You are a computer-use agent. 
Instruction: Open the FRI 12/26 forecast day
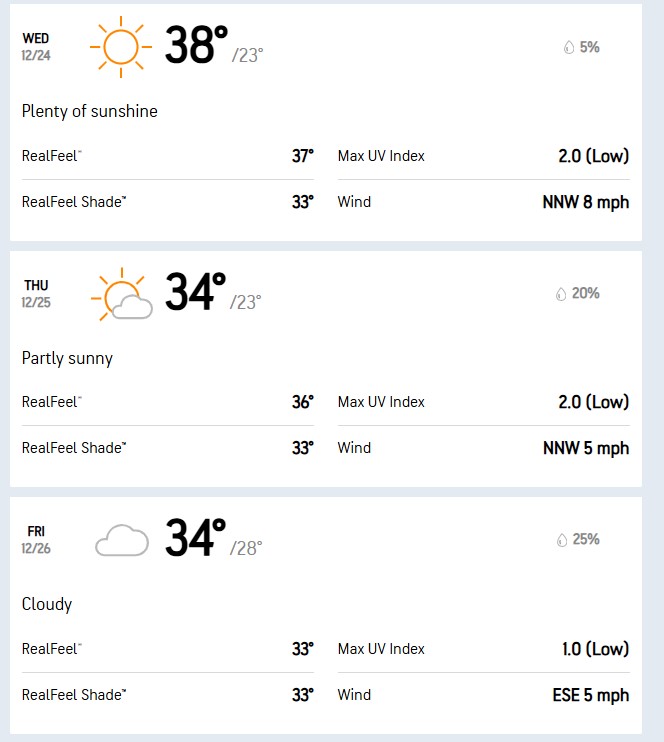[36, 539]
